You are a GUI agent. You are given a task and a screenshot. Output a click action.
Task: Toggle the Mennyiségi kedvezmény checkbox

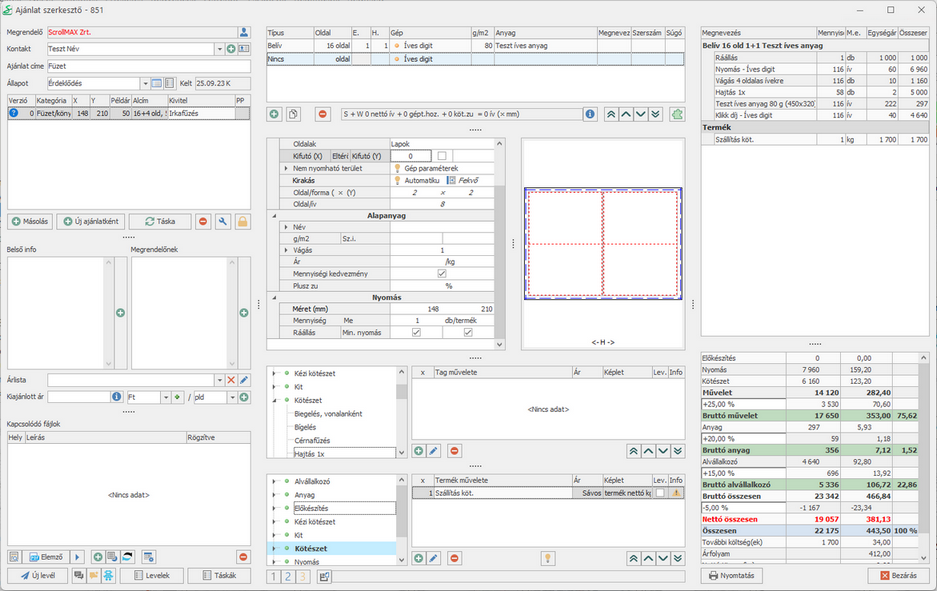442,273
